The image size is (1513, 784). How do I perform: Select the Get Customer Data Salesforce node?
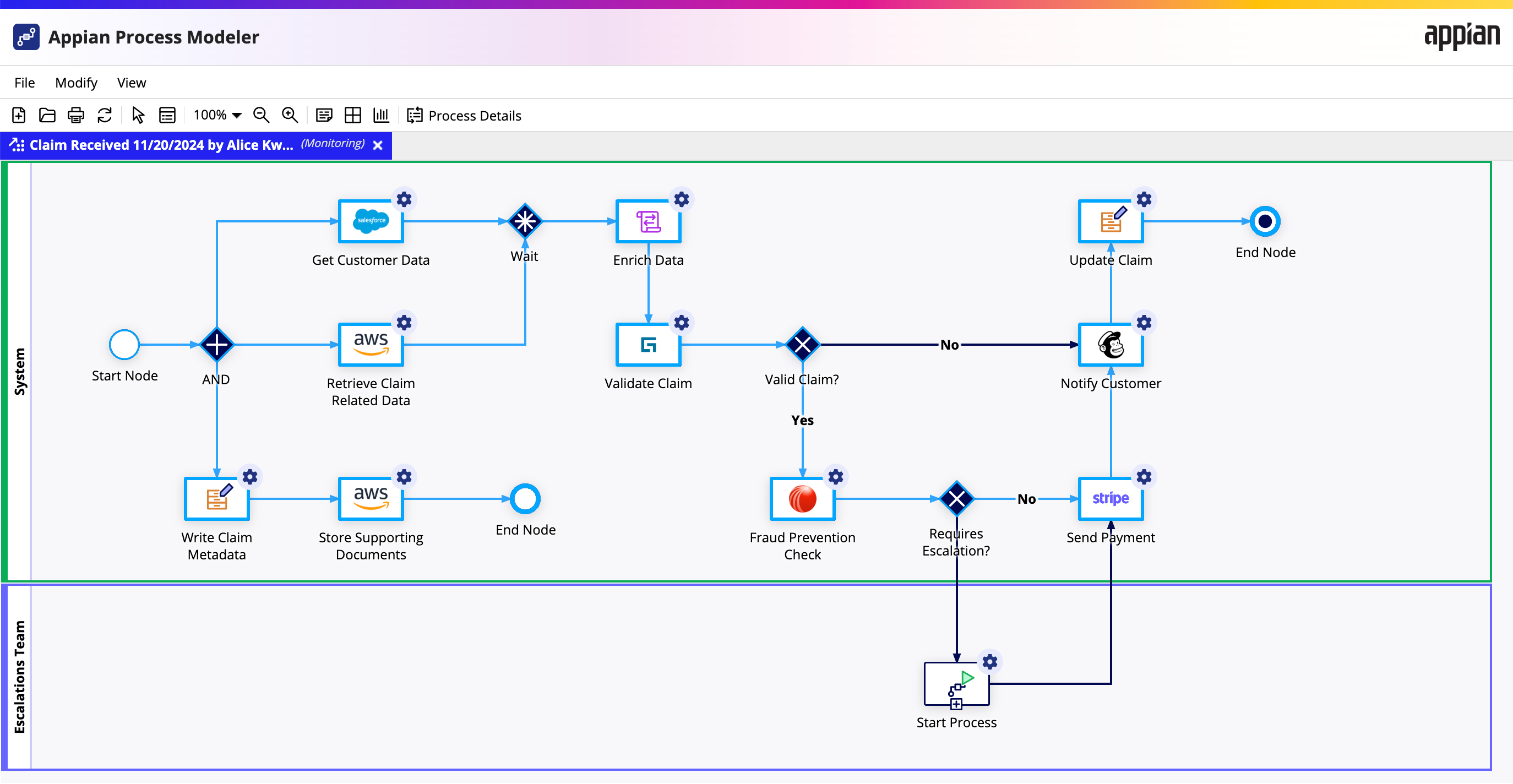point(371,221)
